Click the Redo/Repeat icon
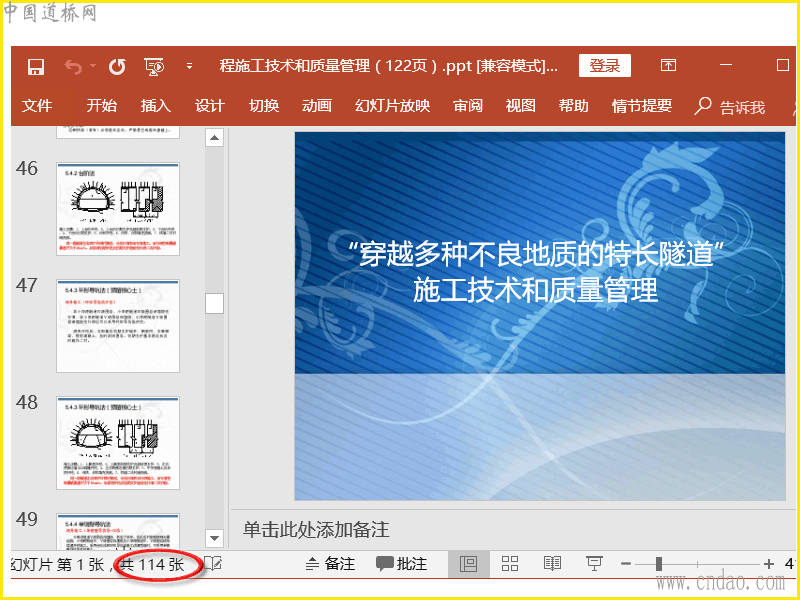 pos(117,66)
